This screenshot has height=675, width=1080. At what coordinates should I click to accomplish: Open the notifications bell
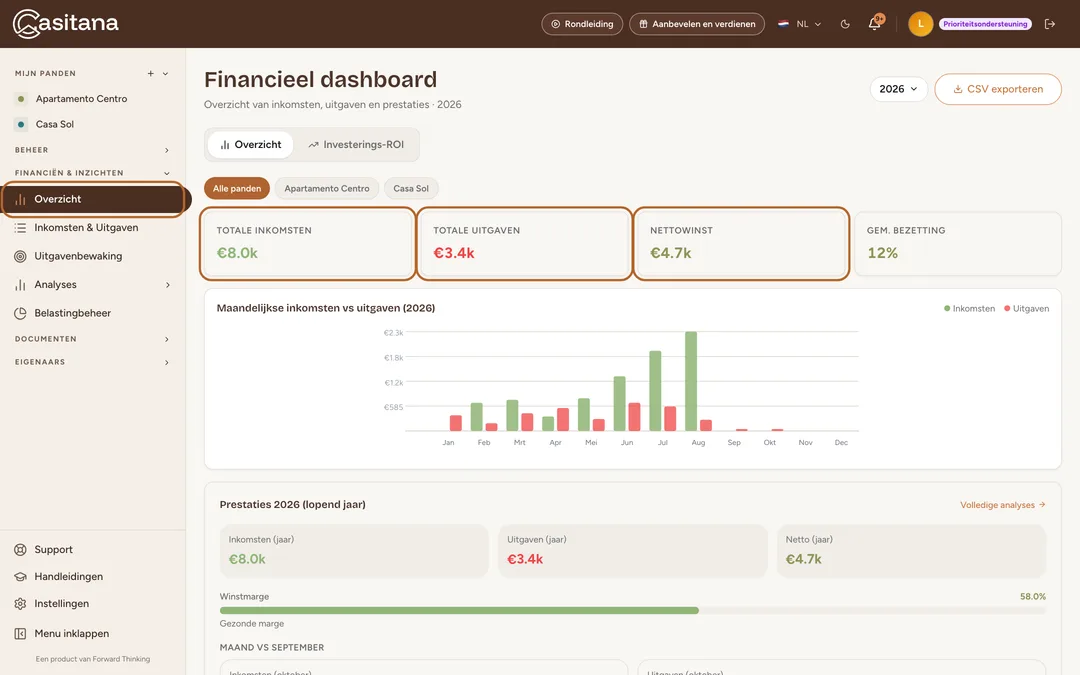[x=875, y=23]
